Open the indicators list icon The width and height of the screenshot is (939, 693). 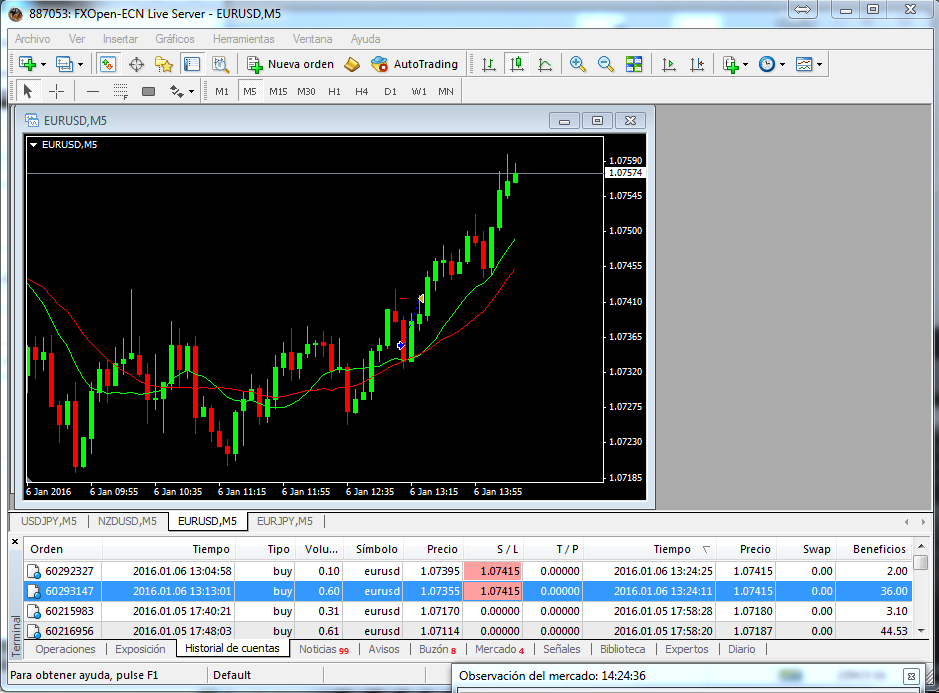click(x=731, y=64)
